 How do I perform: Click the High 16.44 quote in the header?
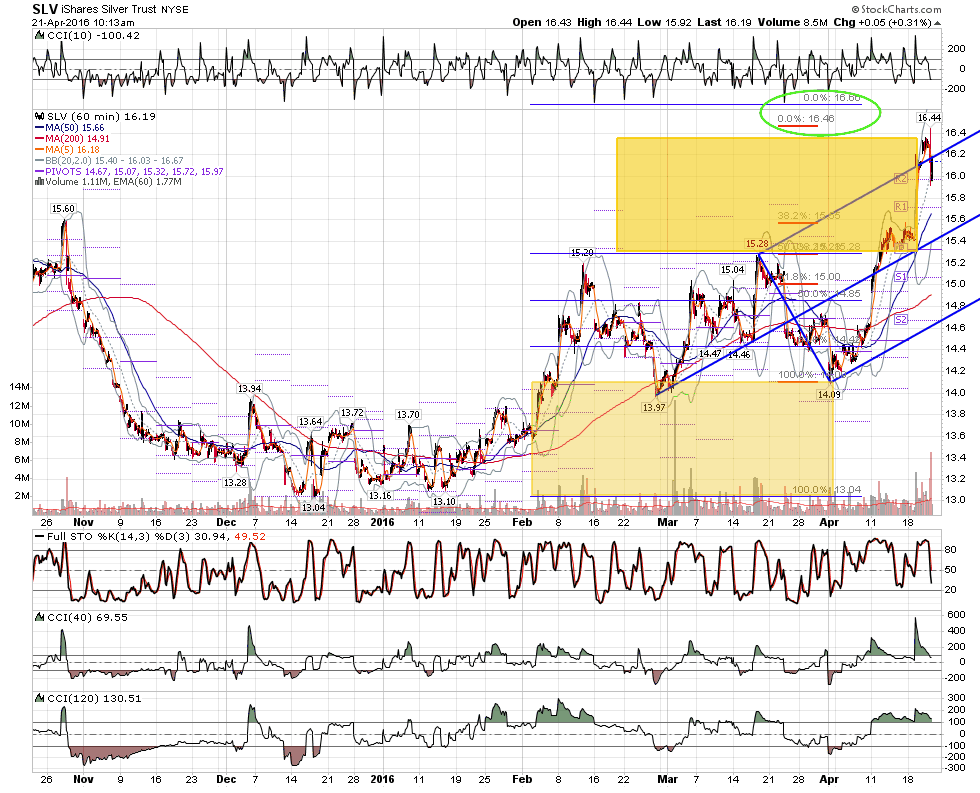604,22
